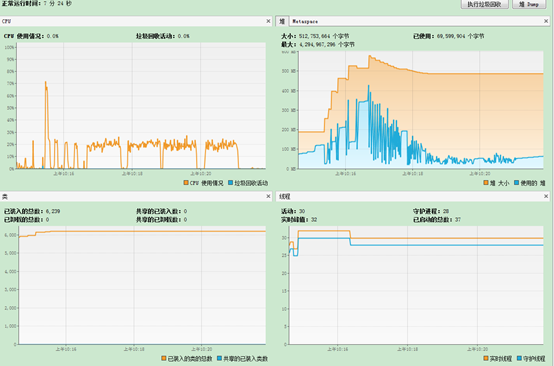Click the 上午10:18 time label under CPU chart
The width and height of the screenshot is (554, 366).
click(132, 173)
